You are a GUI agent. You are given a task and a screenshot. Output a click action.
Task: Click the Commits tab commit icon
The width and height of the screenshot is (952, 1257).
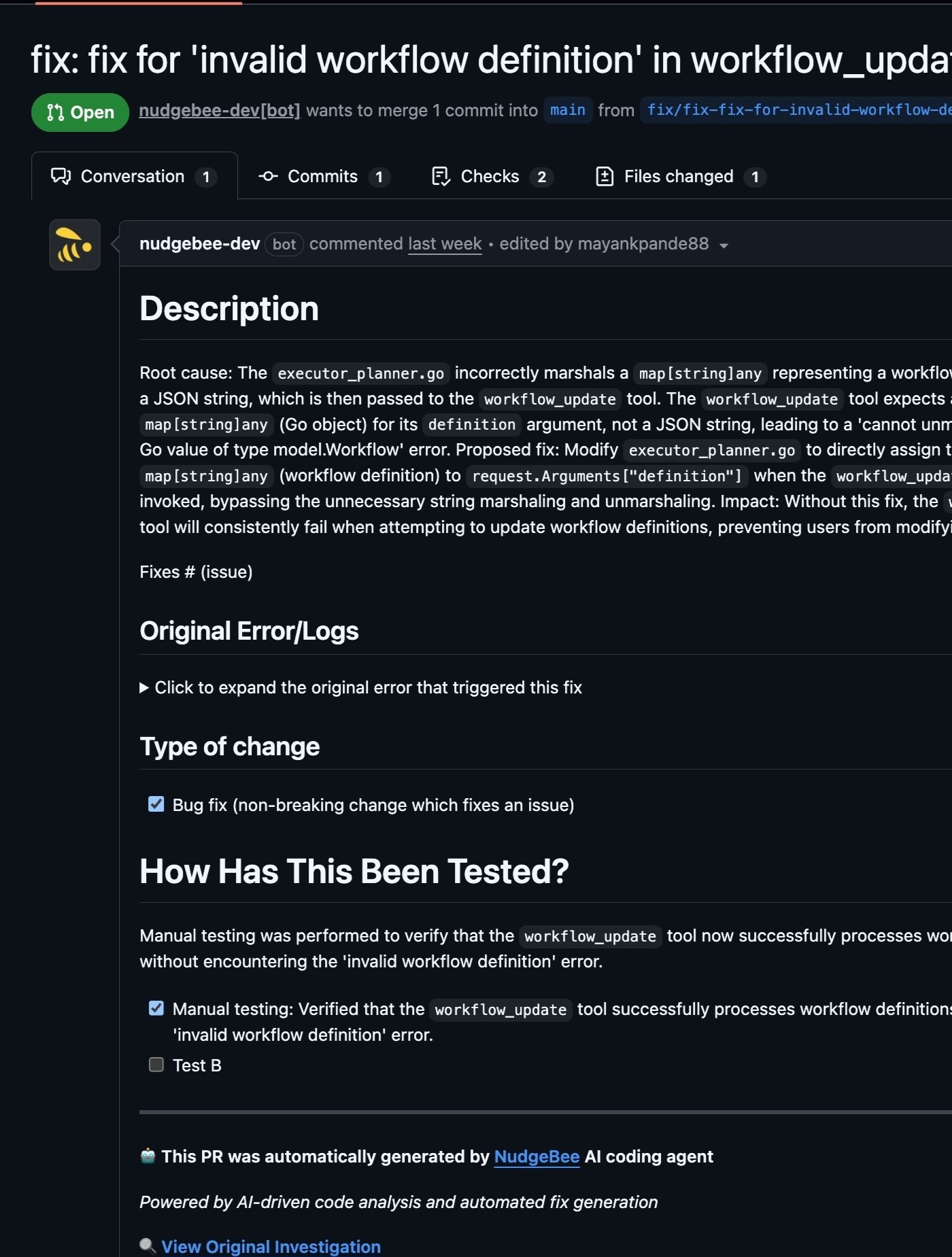tap(268, 177)
